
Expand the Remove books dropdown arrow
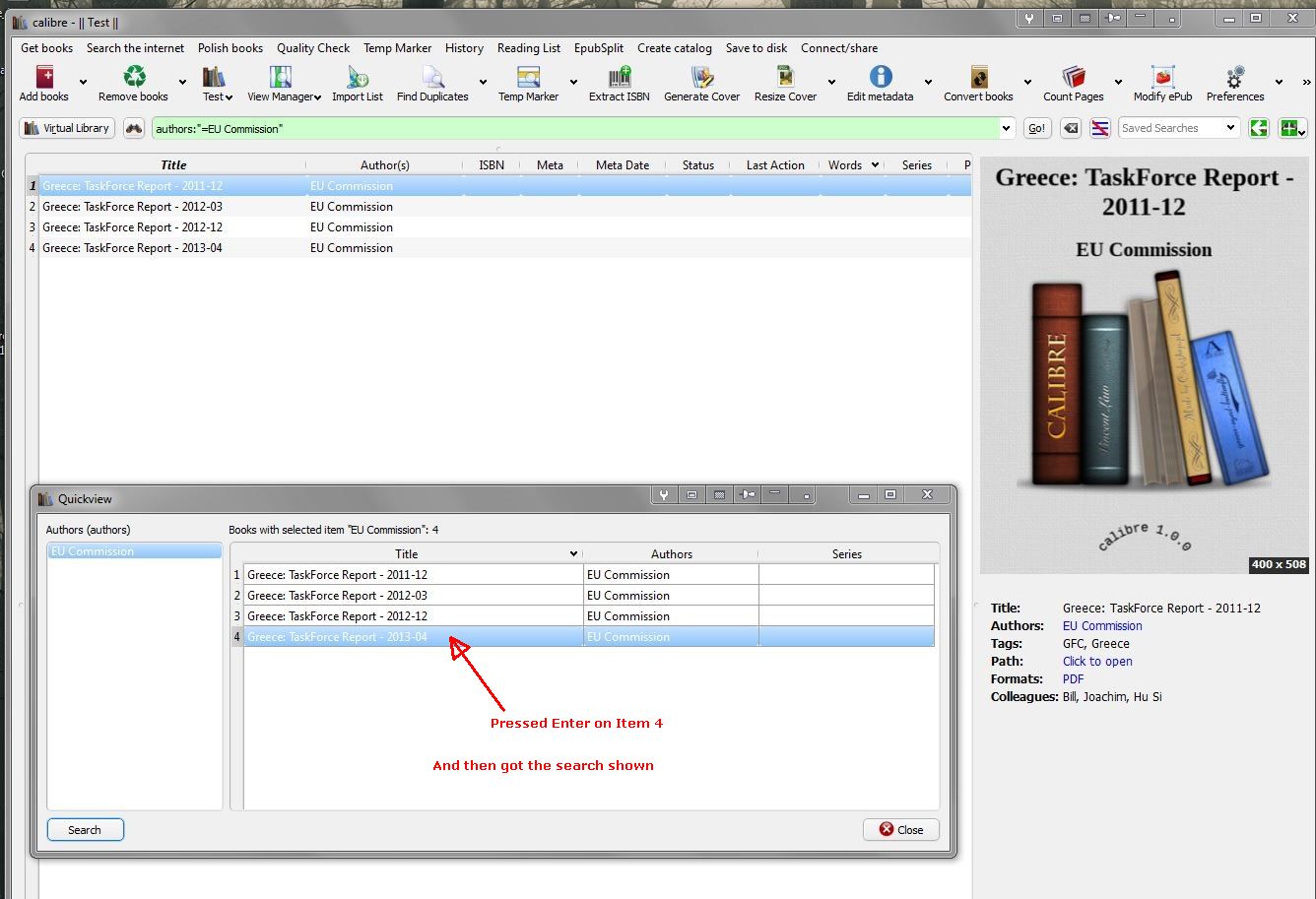[x=182, y=82]
